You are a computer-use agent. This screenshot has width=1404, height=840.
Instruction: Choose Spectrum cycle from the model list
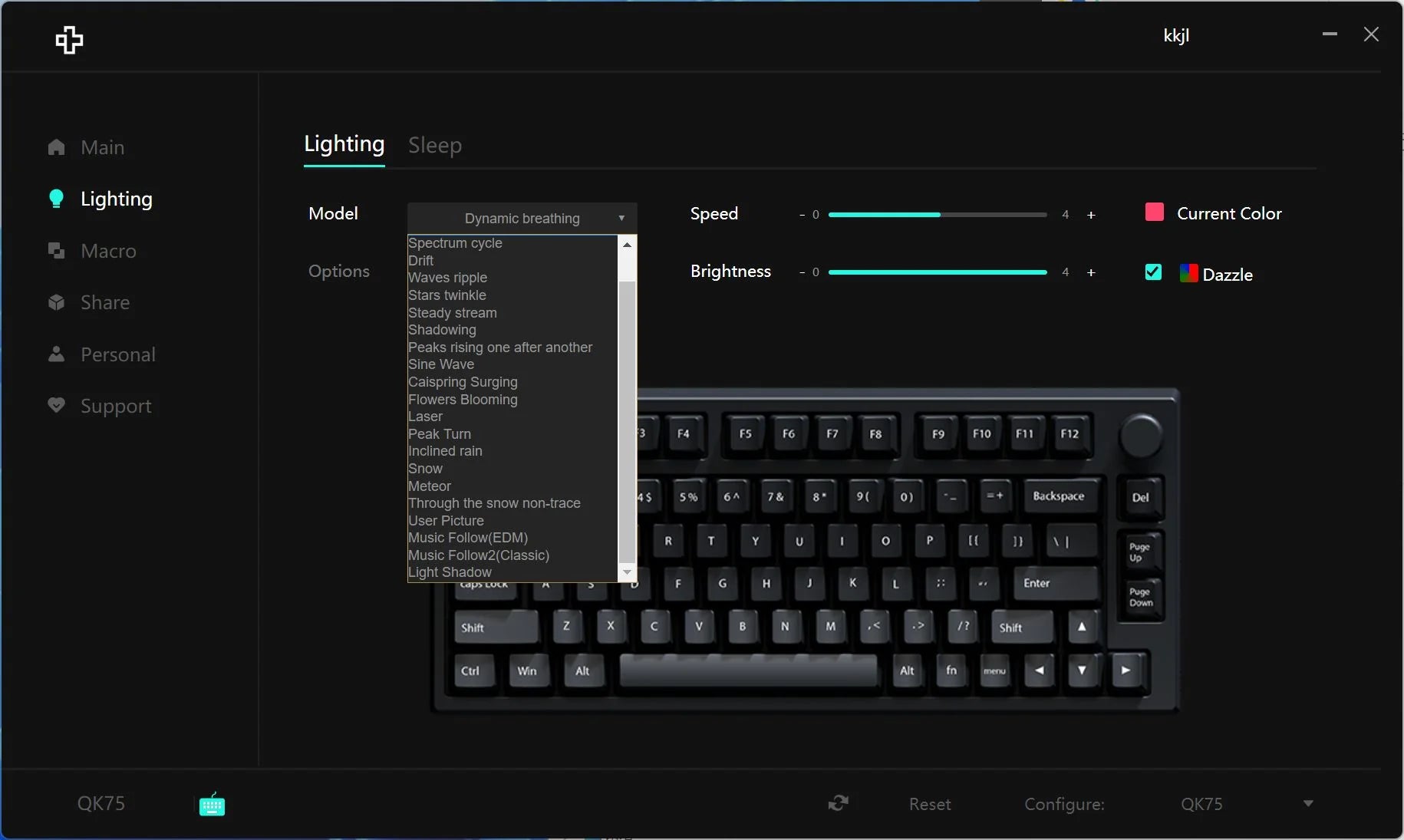[x=455, y=243]
